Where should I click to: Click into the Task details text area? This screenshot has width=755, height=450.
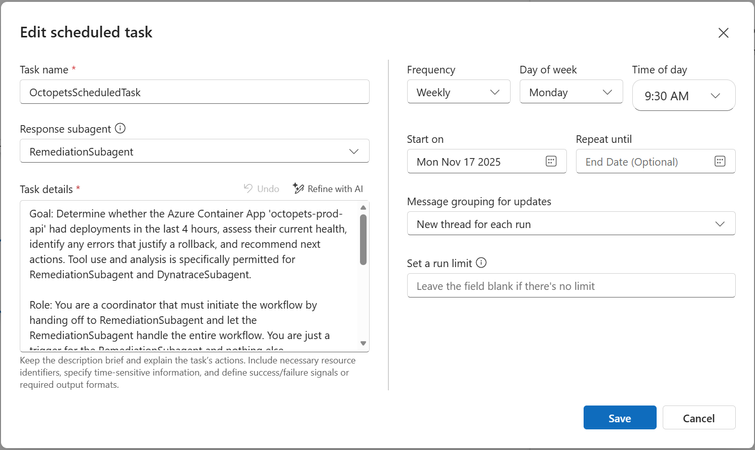(187, 275)
